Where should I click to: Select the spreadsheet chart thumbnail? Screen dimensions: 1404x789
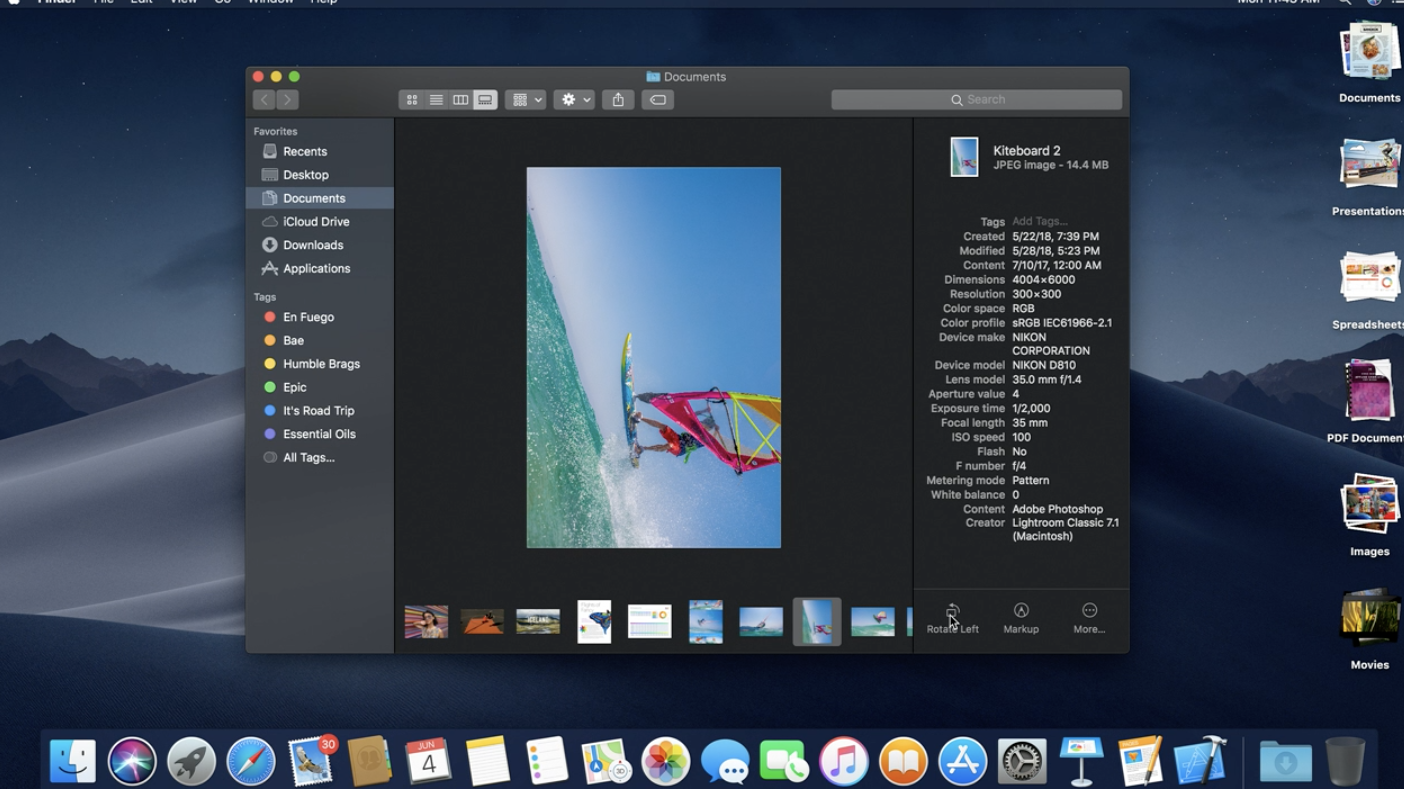pyautogui.click(x=649, y=621)
